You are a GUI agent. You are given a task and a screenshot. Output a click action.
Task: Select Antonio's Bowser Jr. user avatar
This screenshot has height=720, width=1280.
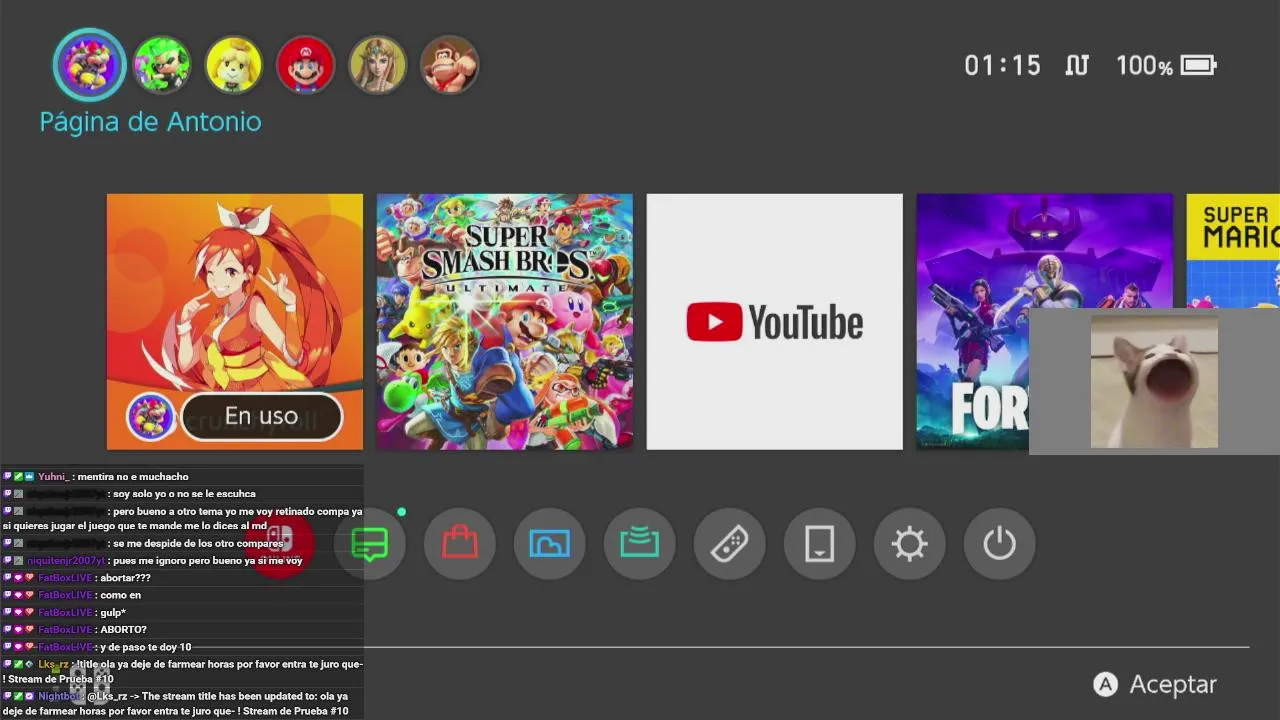89,65
